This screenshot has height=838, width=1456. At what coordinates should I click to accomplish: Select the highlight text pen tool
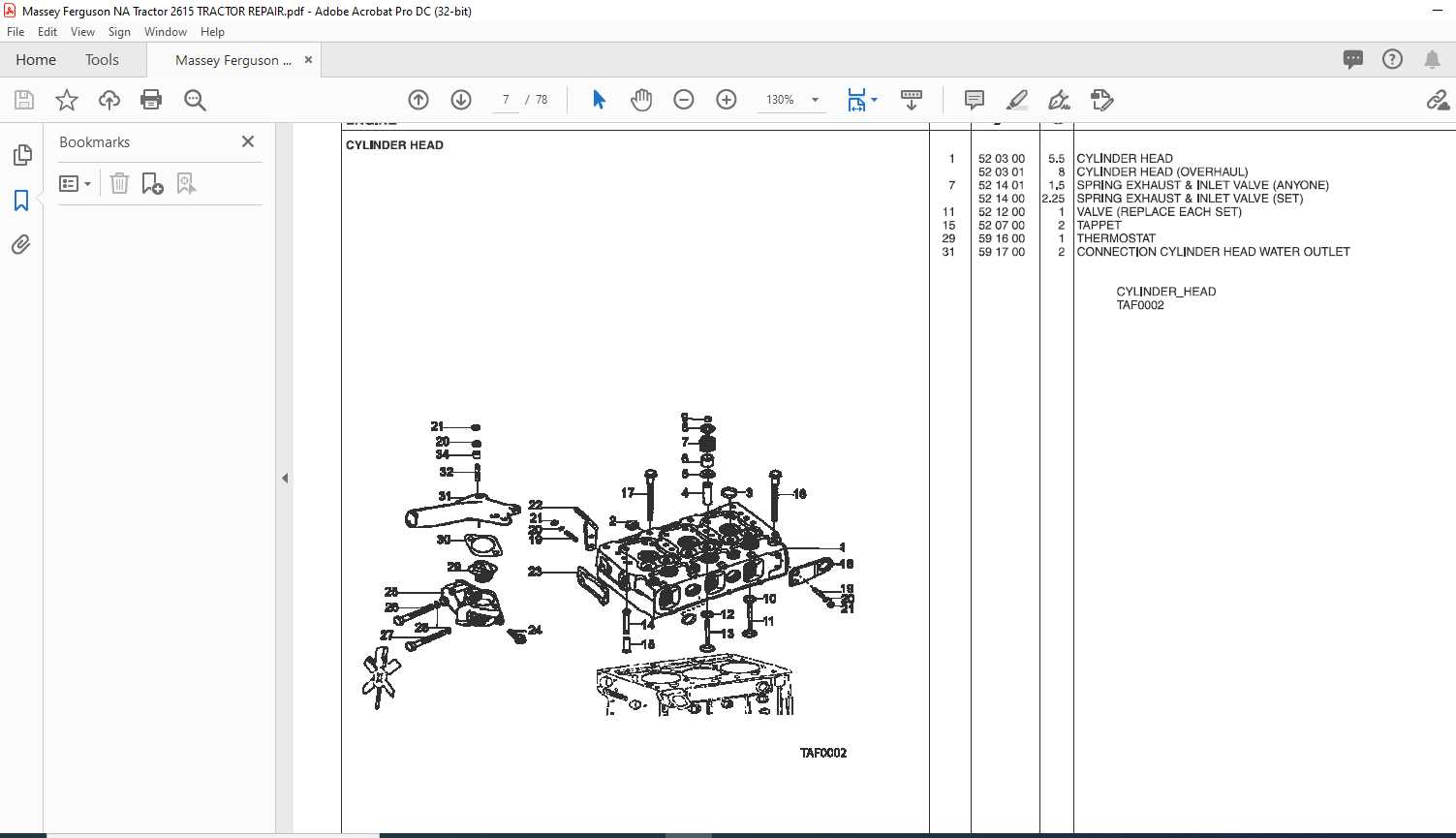(x=1017, y=100)
